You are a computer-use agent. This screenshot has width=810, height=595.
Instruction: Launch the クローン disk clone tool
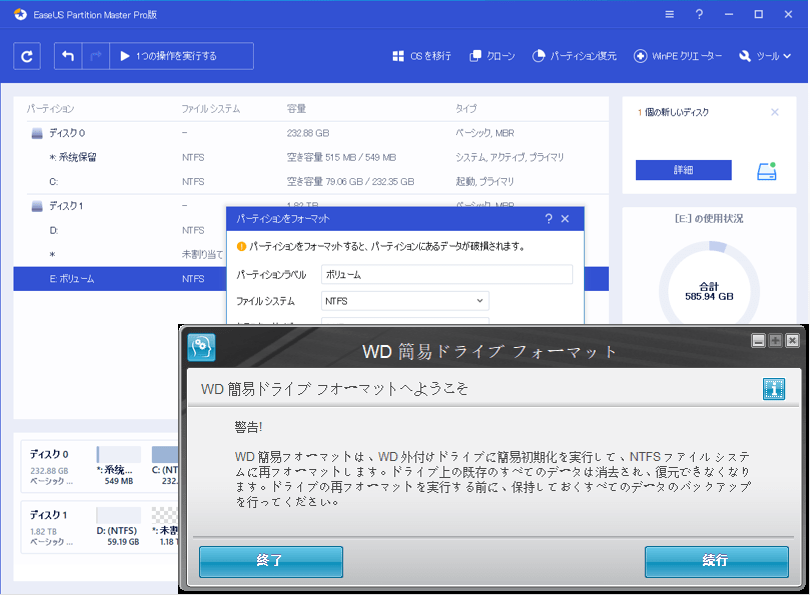point(496,55)
